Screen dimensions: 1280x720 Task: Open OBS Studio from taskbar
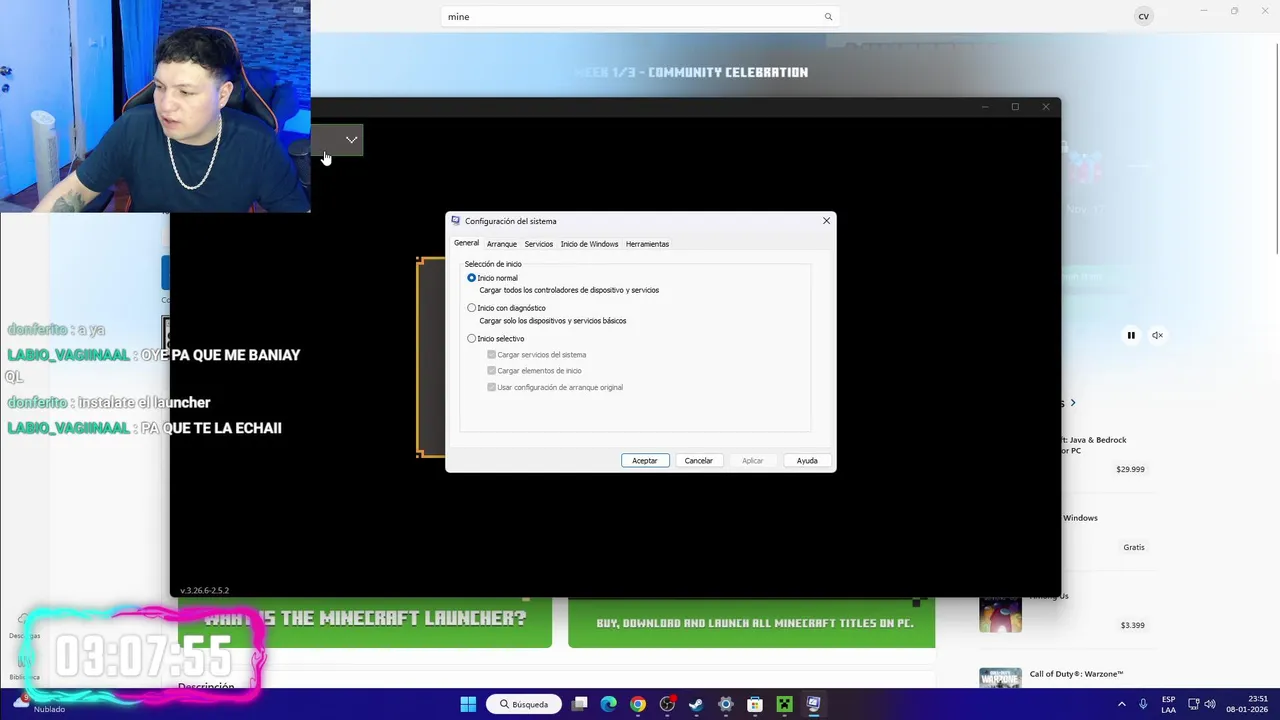coord(667,704)
